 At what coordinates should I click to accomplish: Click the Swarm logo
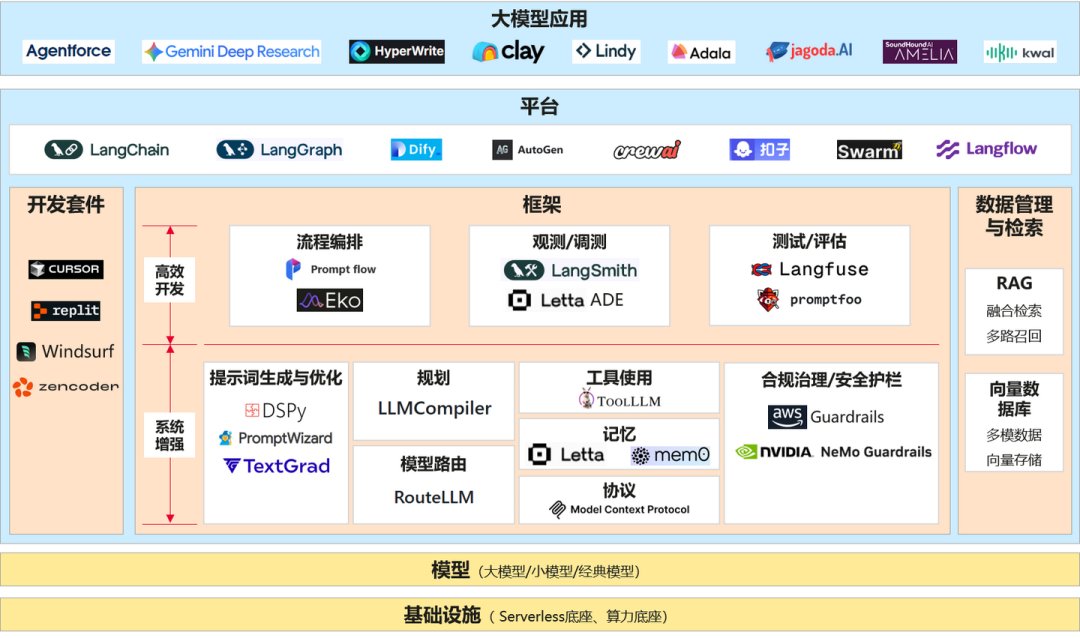pyautogui.click(x=869, y=150)
